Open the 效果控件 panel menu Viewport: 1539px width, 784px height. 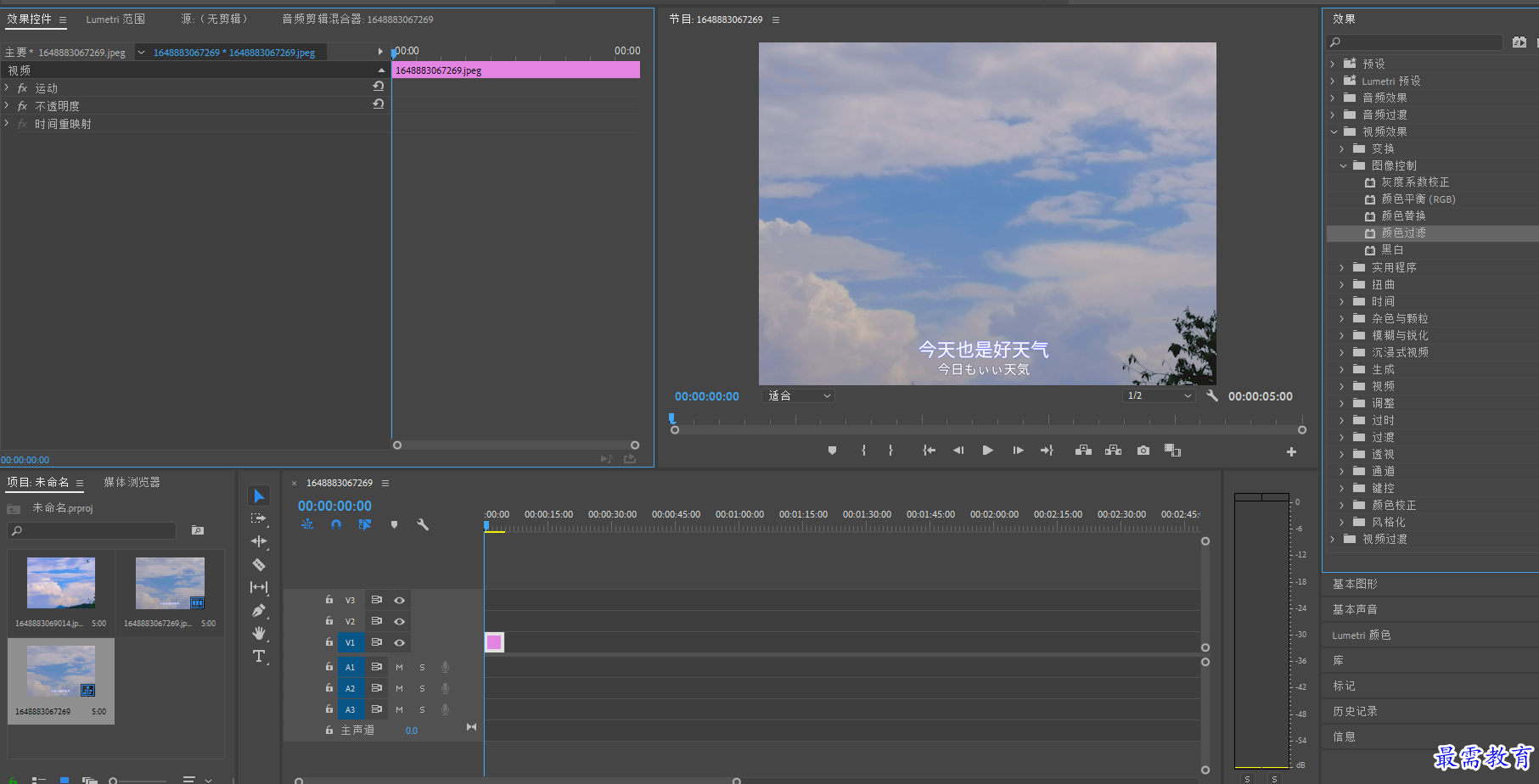[x=63, y=20]
